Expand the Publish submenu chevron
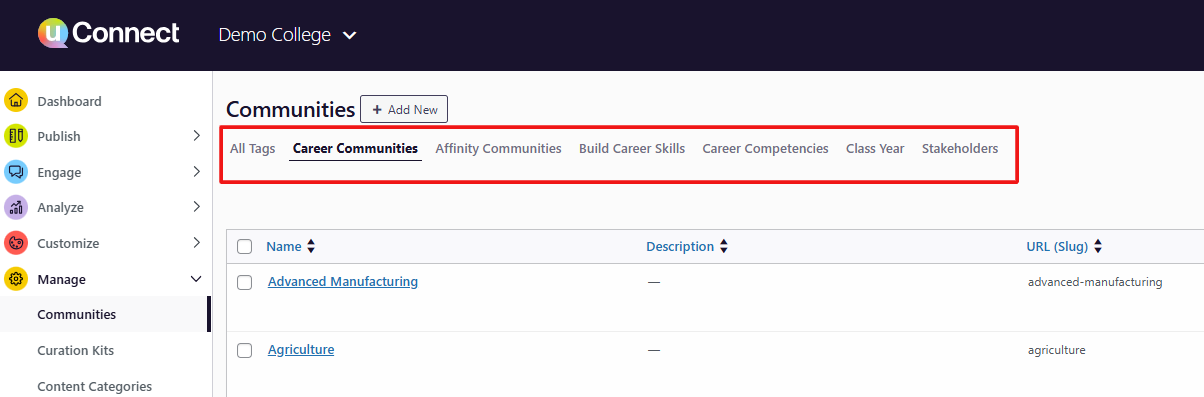 point(196,136)
